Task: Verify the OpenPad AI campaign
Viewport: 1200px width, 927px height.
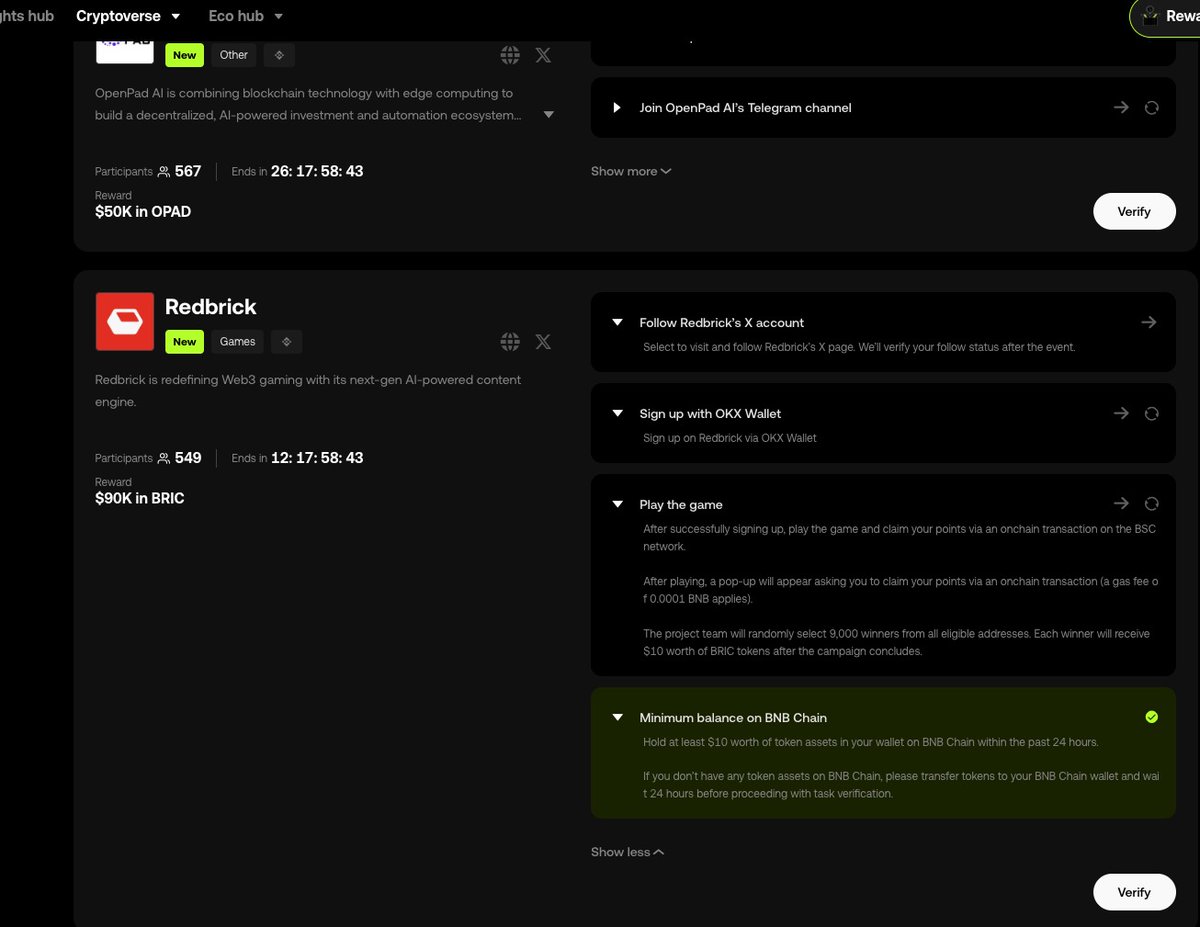Action: [x=1134, y=211]
